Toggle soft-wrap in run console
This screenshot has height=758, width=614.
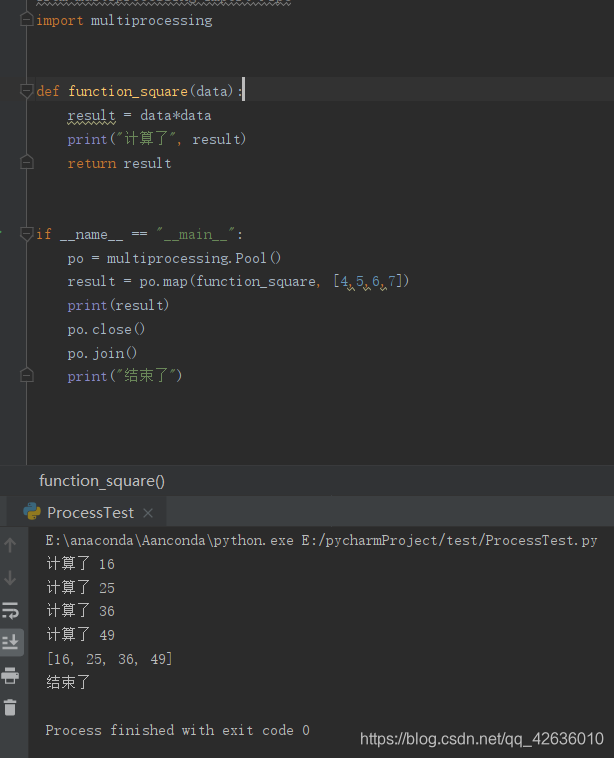10,611
